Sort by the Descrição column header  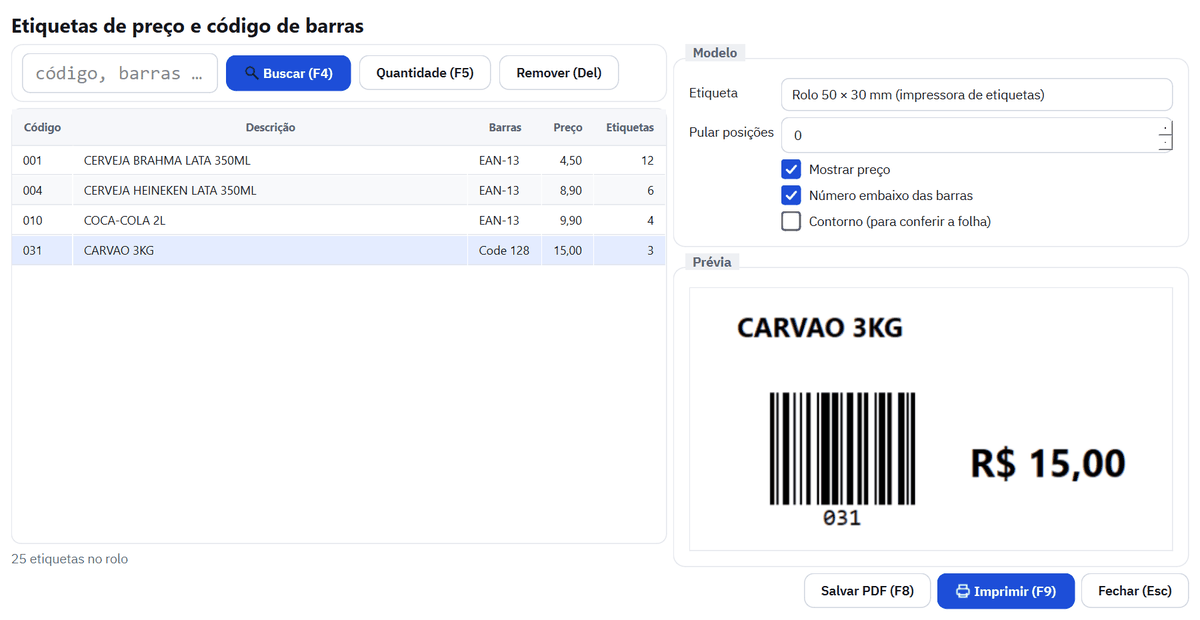[270, 127]
